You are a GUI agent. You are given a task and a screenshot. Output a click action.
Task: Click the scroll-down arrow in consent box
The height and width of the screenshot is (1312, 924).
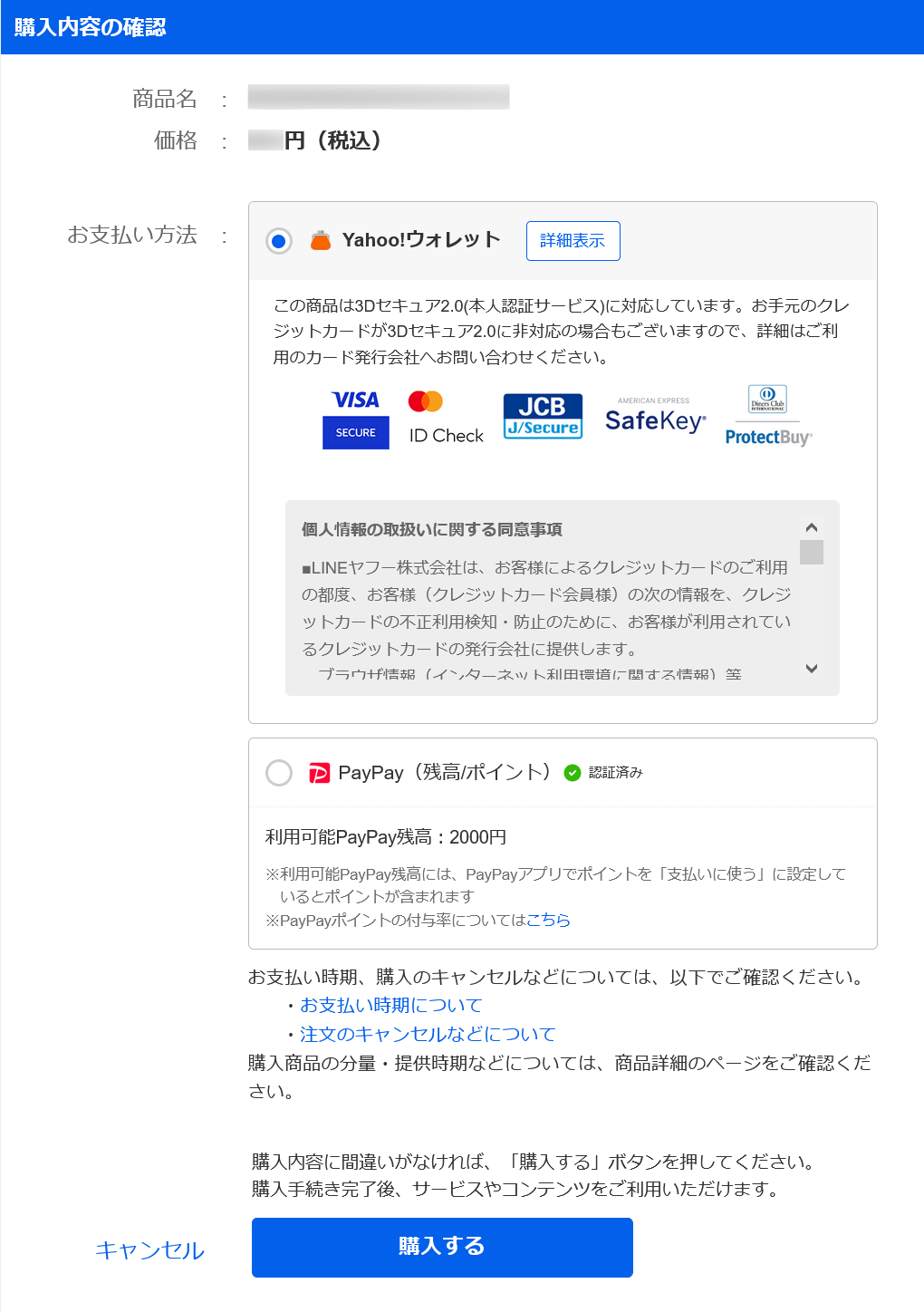[812, 669]
